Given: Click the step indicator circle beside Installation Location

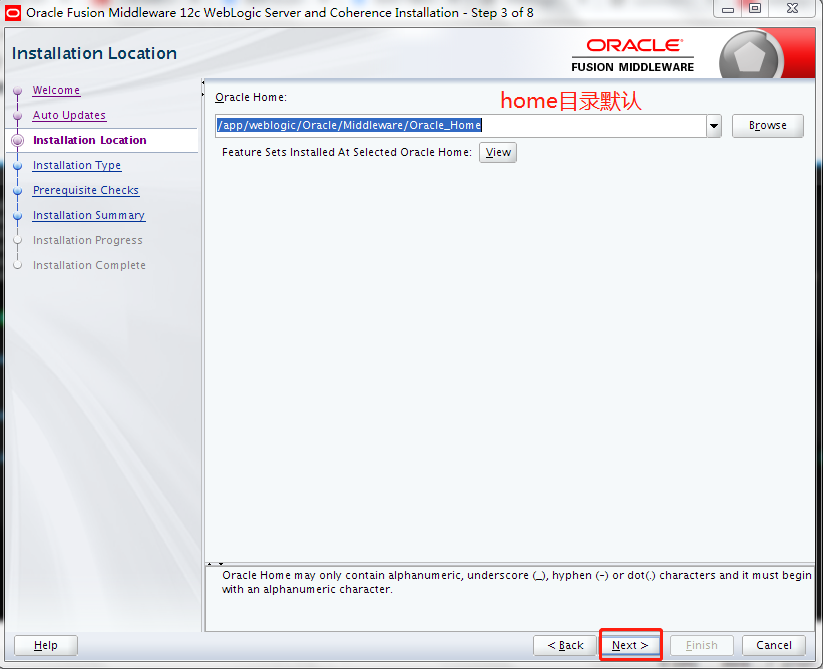Looking at the screenshot, I should pos(17,140).
